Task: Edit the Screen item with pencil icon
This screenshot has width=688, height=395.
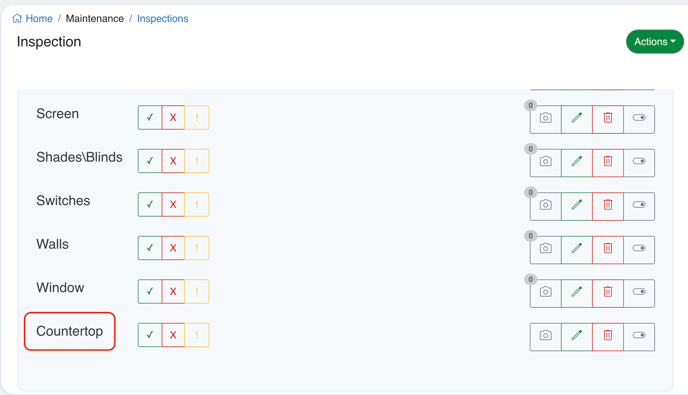Action: (577, 119)
